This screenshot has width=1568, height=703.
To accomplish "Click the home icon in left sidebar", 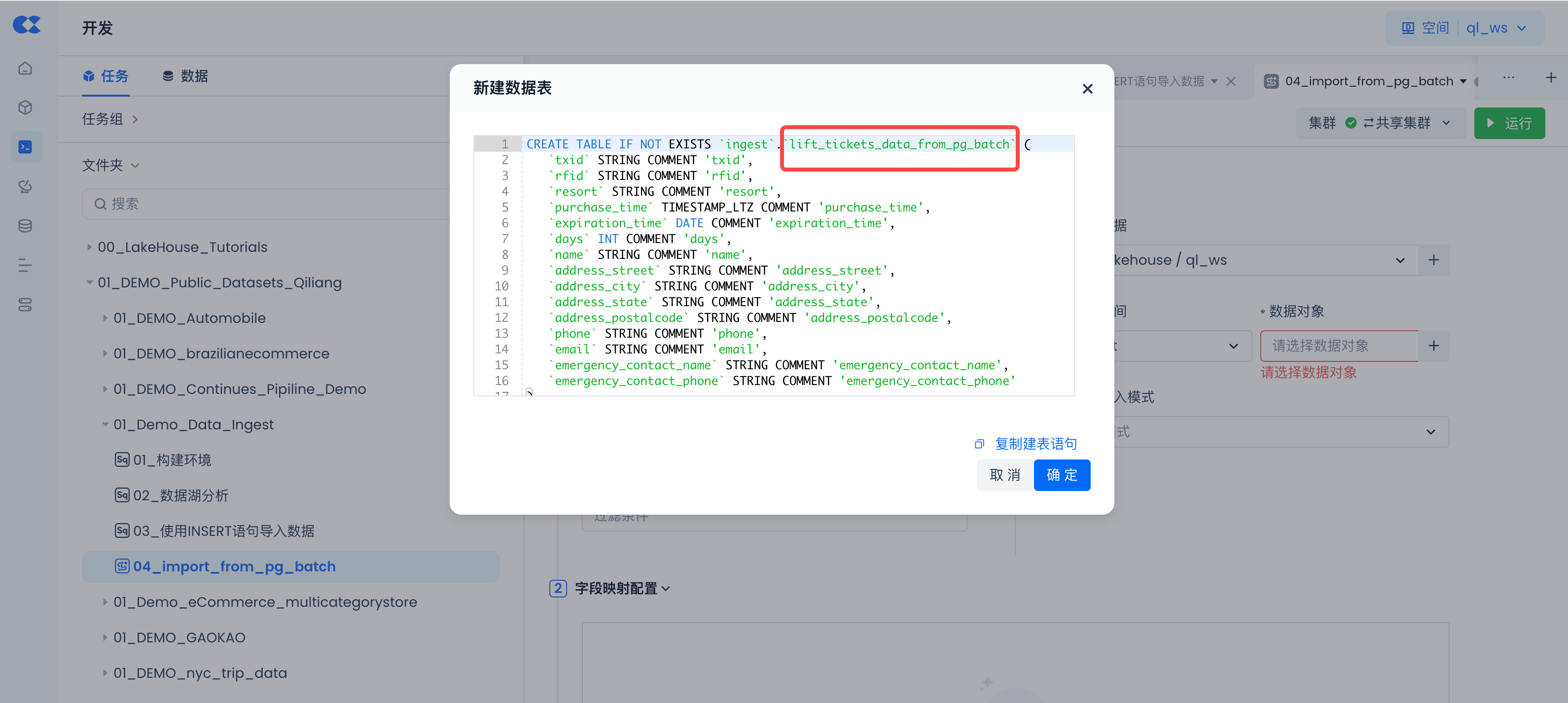I will coord(25,68).
